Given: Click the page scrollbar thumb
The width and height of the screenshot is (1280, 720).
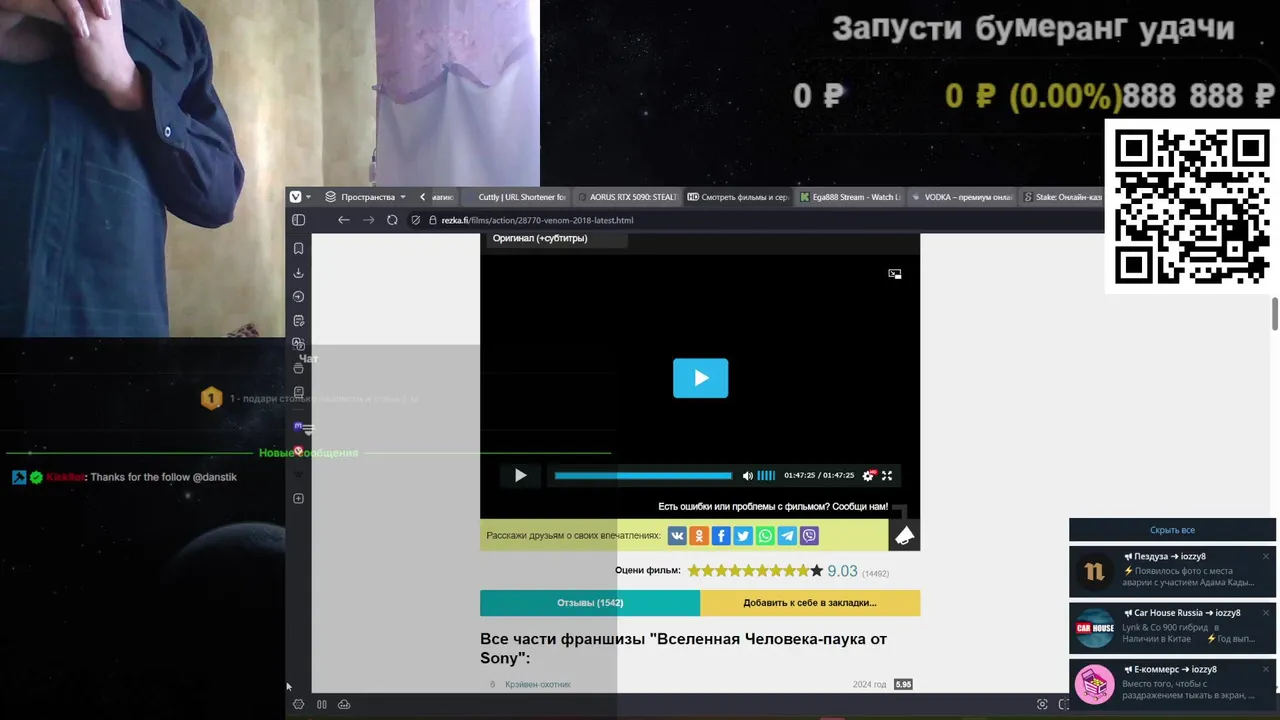Looking at the screenshot, I should [1275, 313].
